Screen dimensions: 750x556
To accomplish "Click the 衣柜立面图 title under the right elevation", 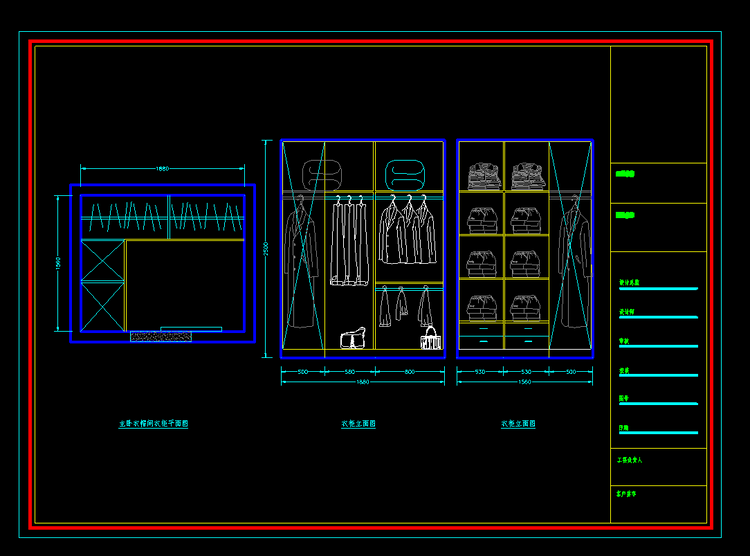I will click(x=518, y=423).
